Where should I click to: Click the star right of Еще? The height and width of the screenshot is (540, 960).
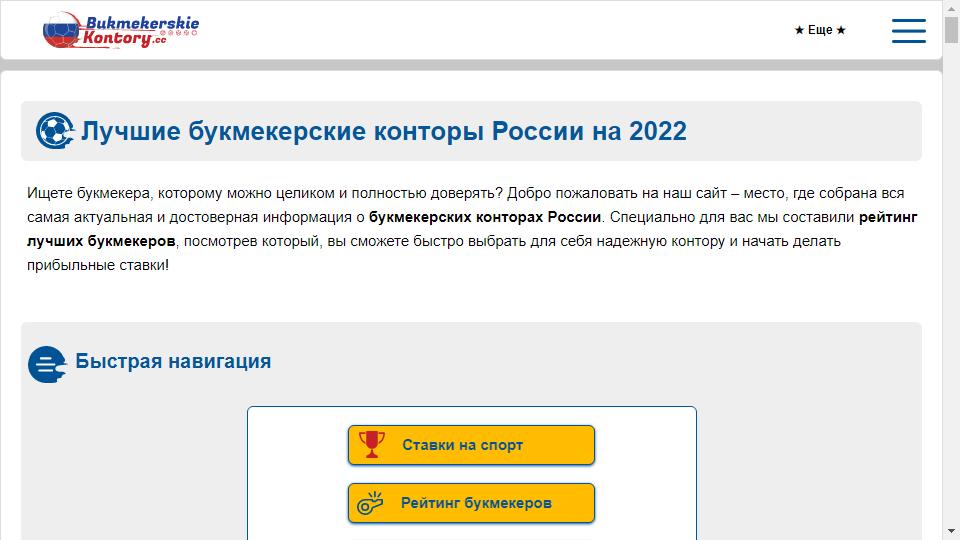coord(841,31)
